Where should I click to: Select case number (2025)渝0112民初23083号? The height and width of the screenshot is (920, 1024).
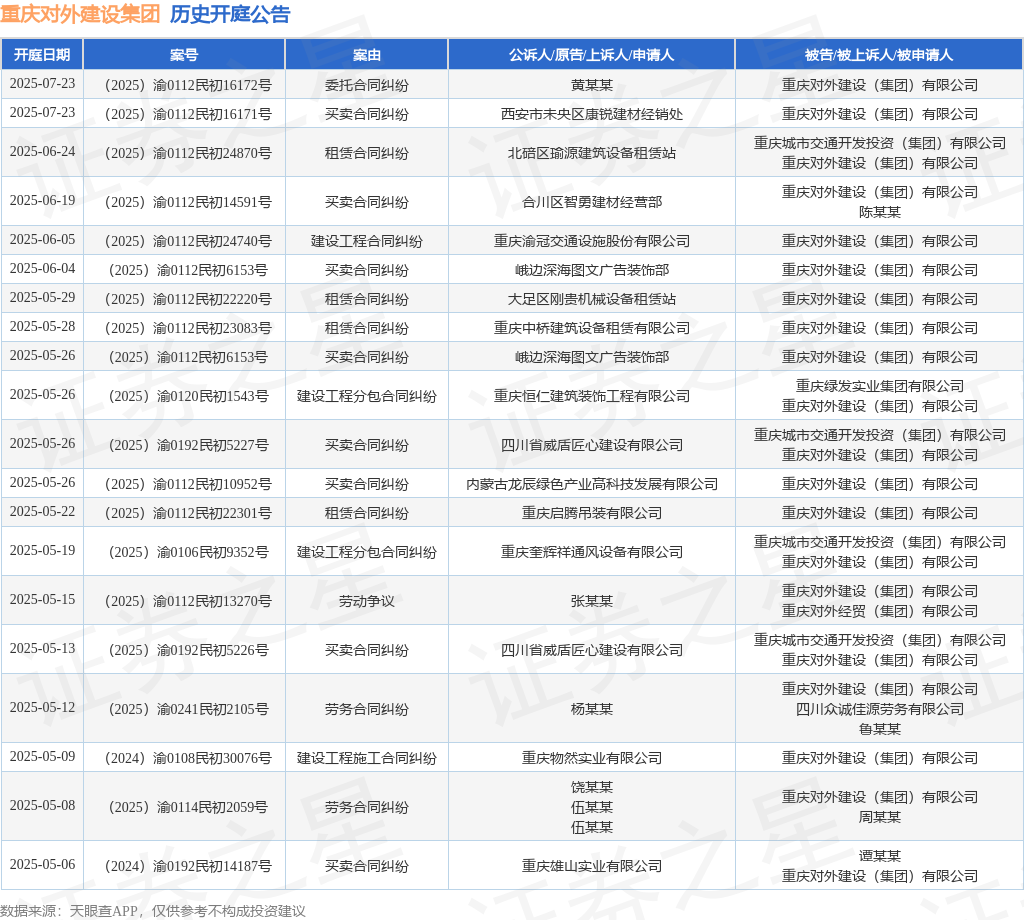point(188,328)
